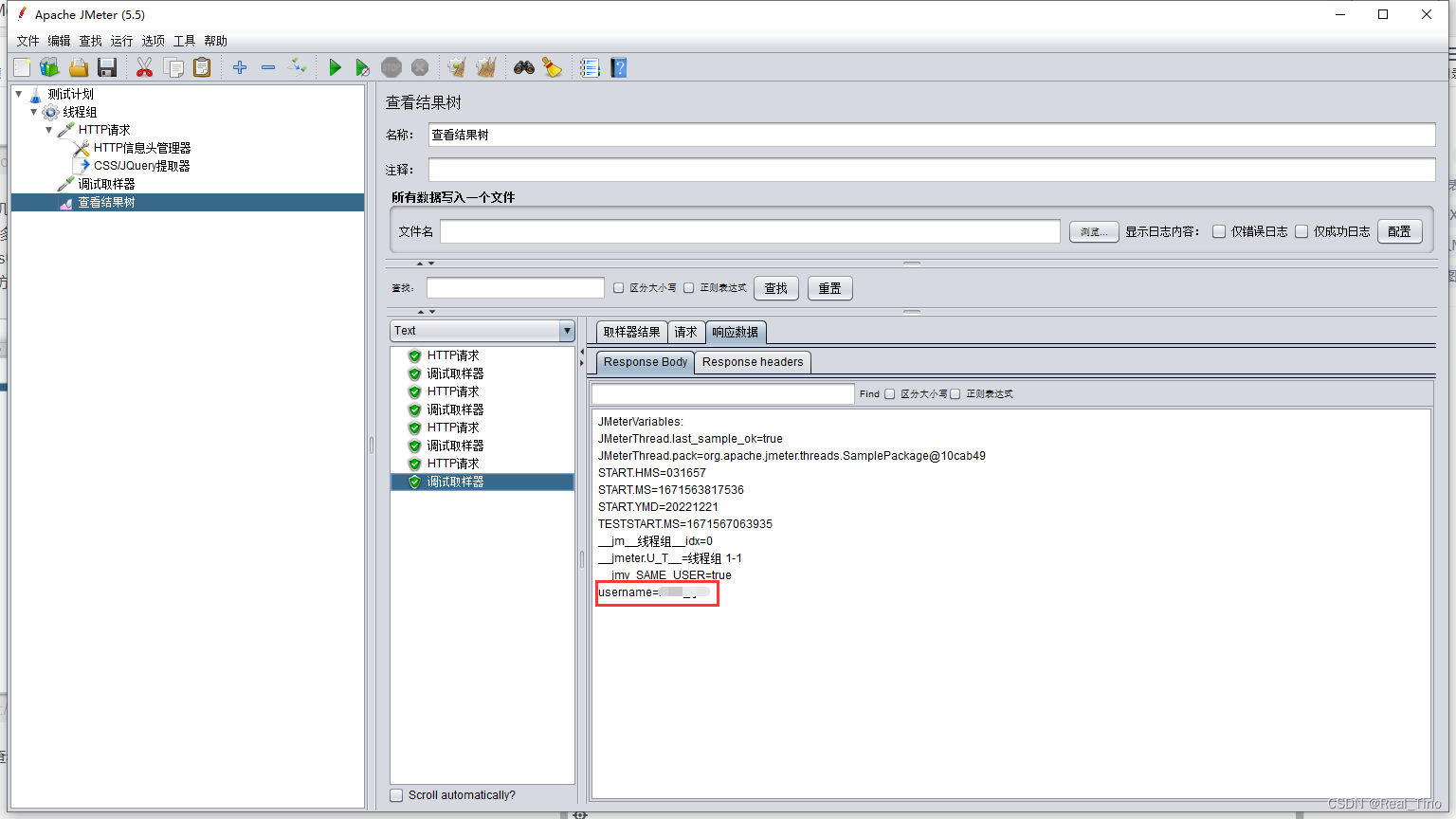Screen dimensions: 1456x819
Task: Open the 编辑 menu
Action: (x=59, y=41)
